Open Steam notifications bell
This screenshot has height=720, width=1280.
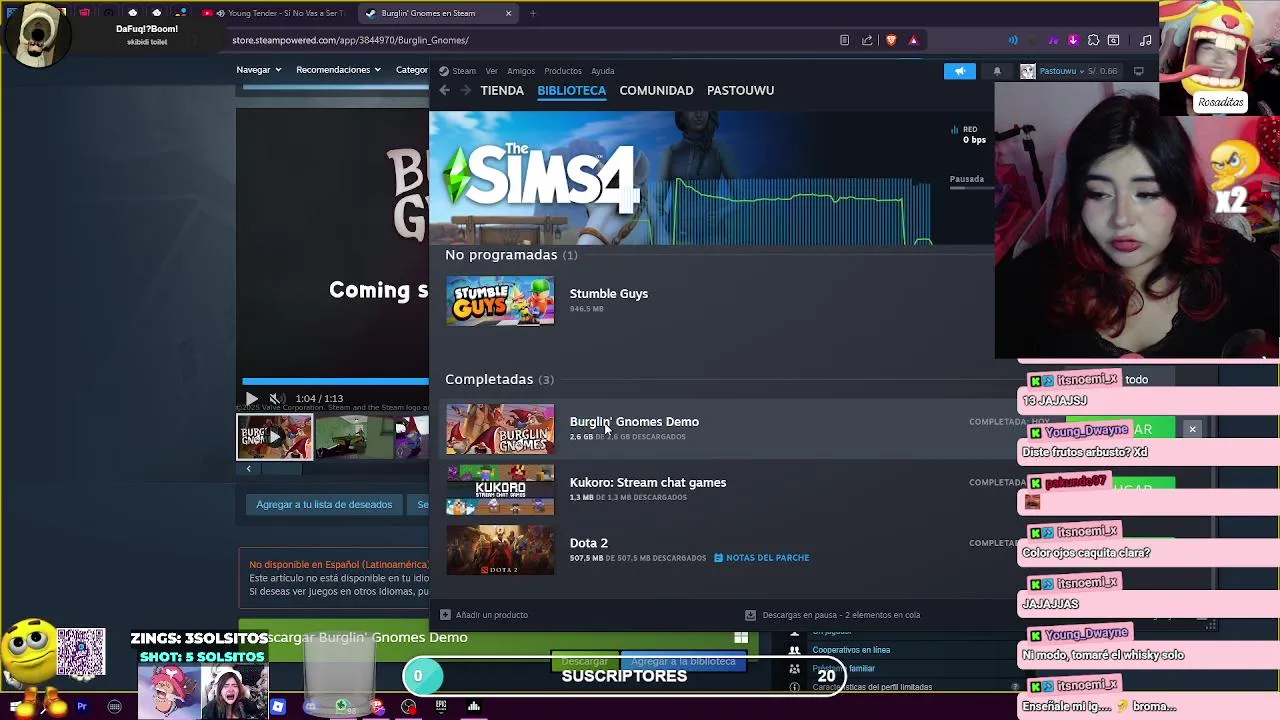[997, 71]
